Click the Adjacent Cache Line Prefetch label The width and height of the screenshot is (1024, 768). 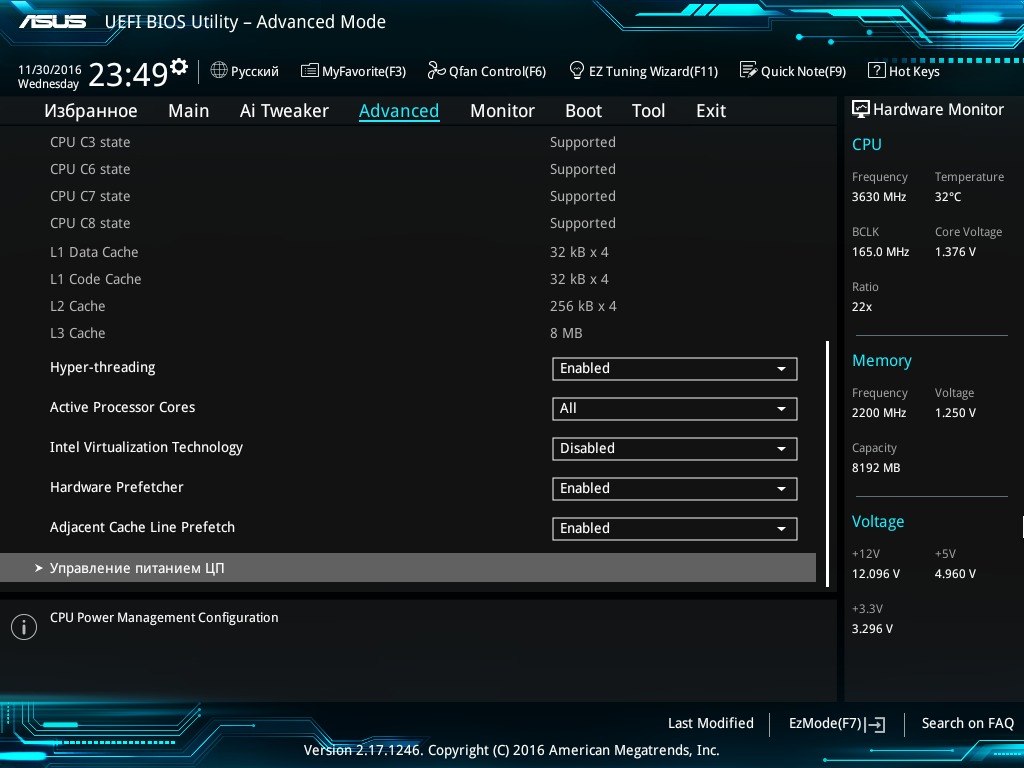[x=142, y=527]
